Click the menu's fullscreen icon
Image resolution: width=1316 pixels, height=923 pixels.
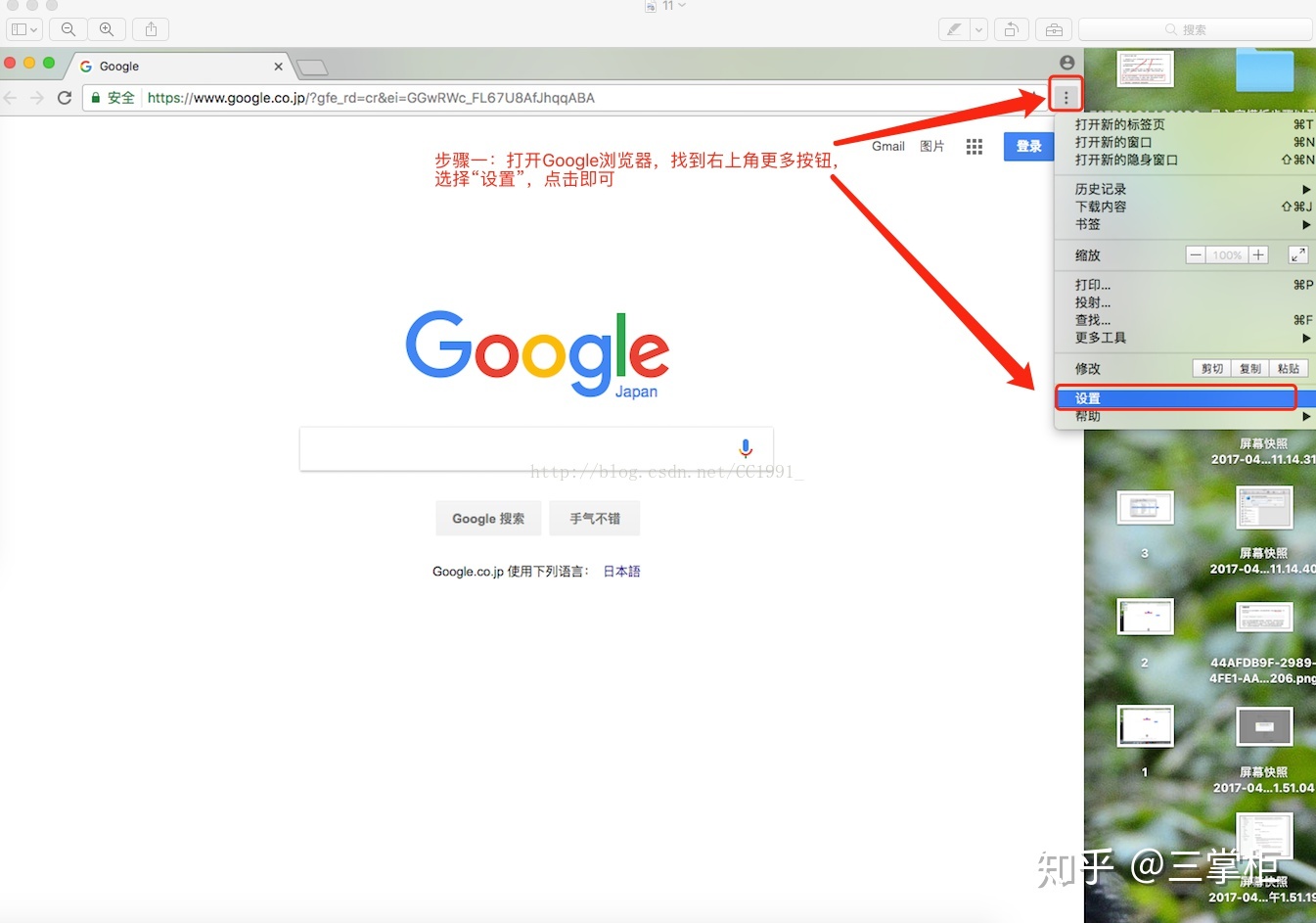[x=1297, y=254]
